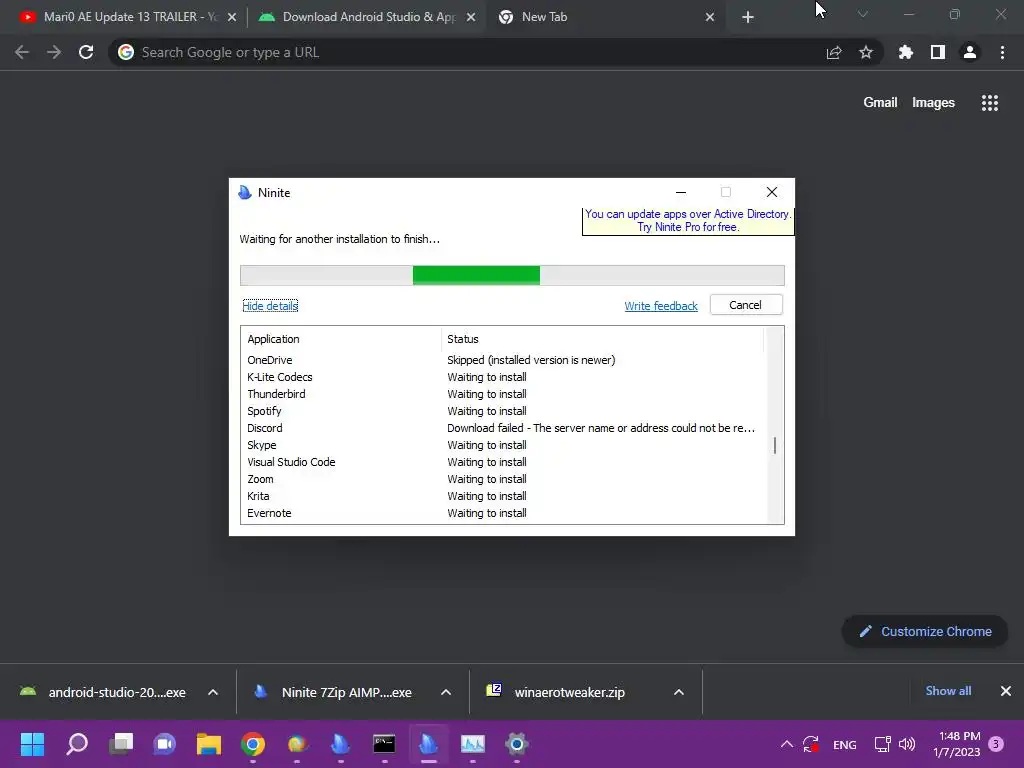Image resolution: width=1024 pixels, height=768 pixels.
Task: Open File Explorer from taskbar
Action: [x=209, y=744]
